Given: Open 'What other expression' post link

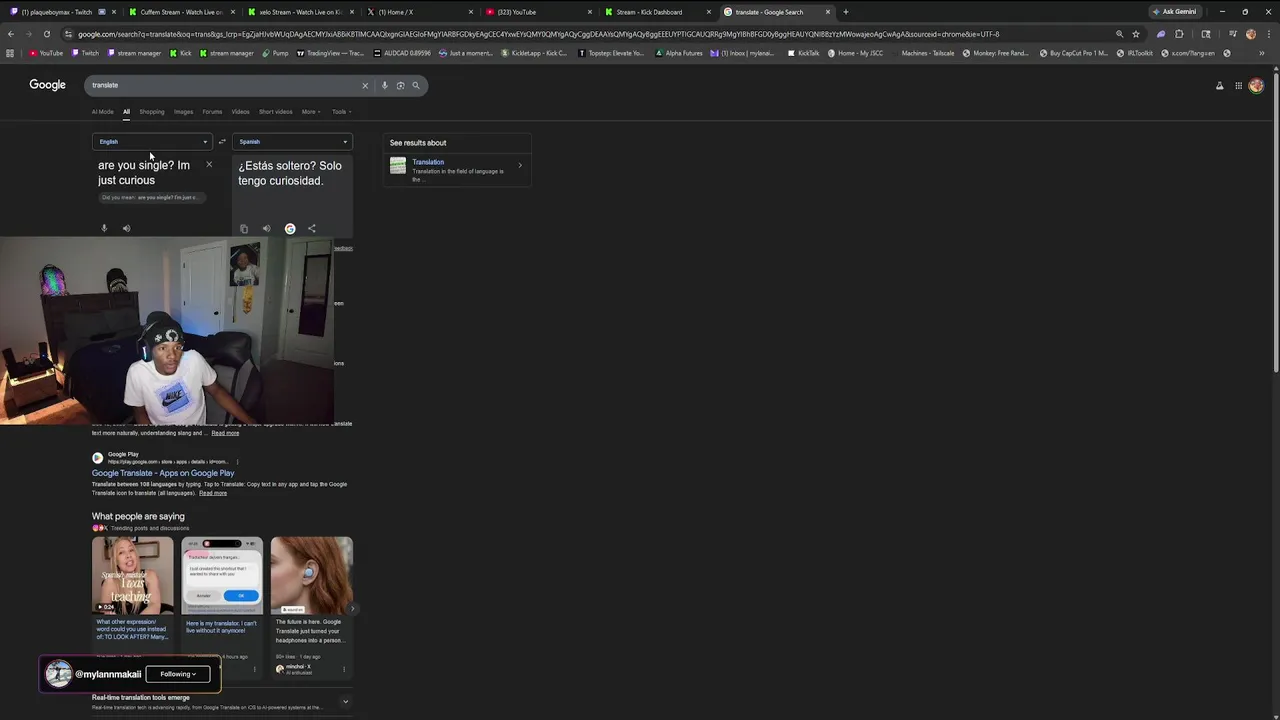Looking at the screenshot, I should click(132, 629).
